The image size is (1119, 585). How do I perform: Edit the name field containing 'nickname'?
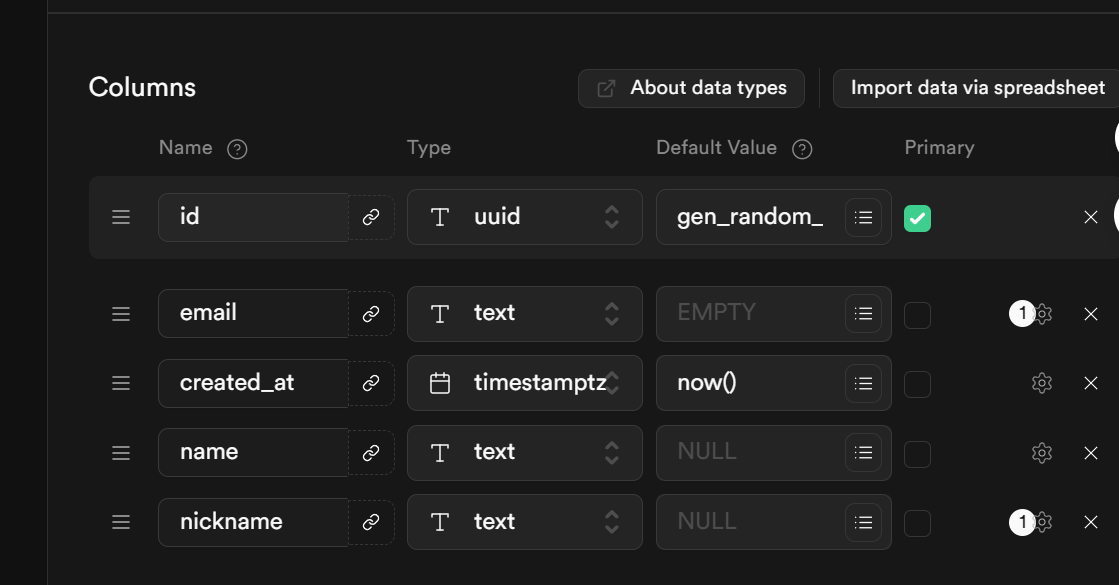[x=252, y=522]
